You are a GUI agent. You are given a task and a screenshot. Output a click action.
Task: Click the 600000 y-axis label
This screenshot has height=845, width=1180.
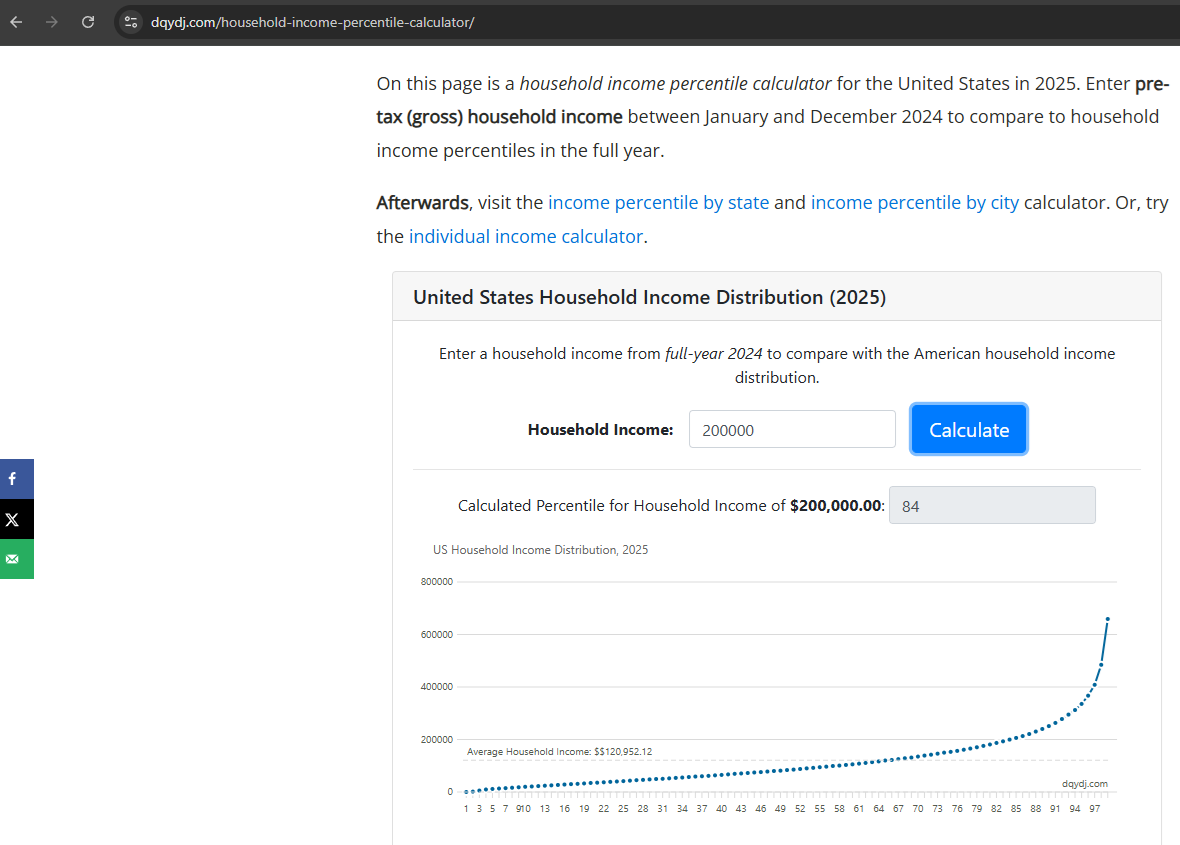436,634
